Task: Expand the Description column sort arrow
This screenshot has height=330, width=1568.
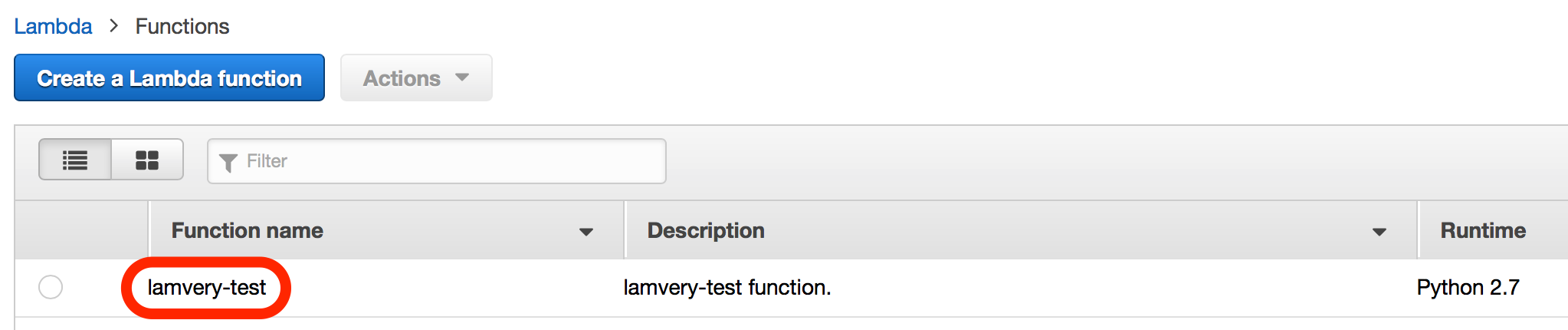Action: point(1379,232)
